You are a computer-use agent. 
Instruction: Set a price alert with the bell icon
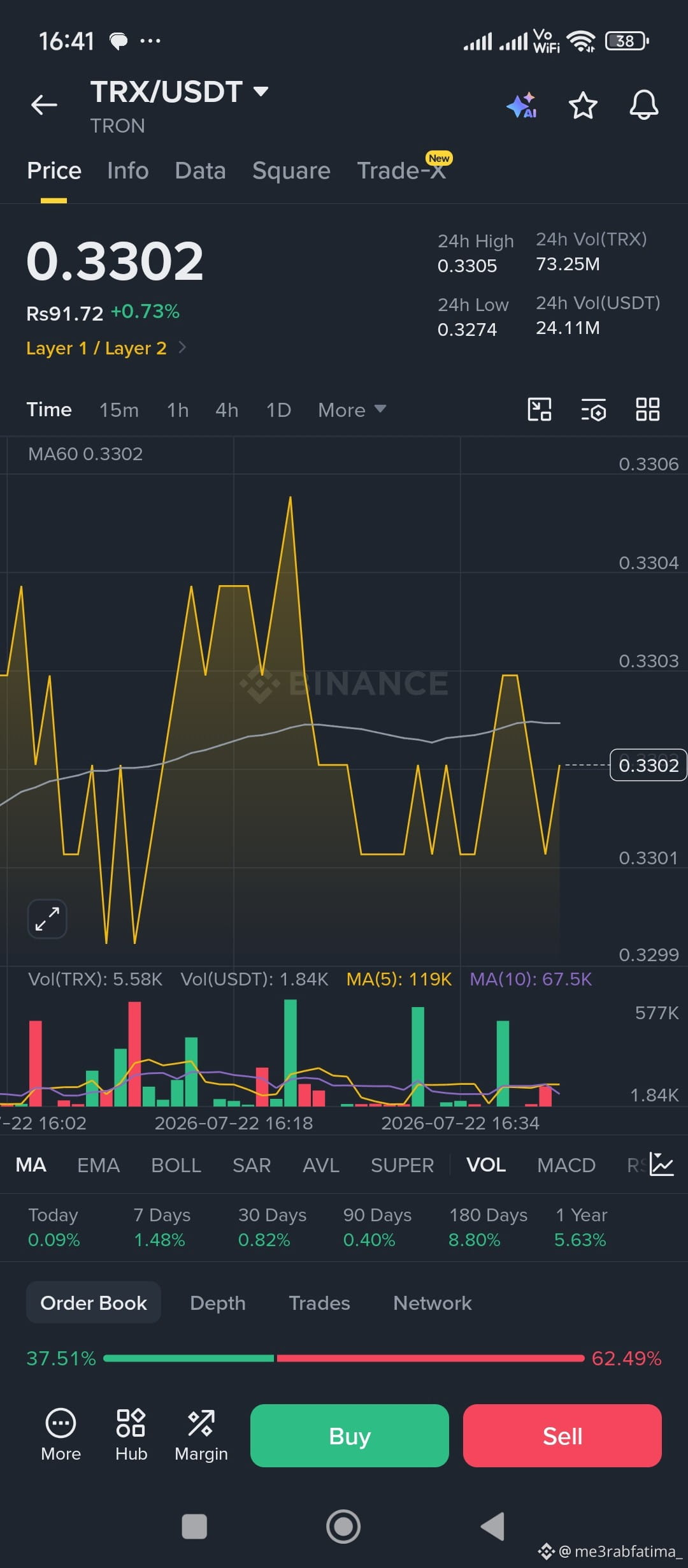(x=644, y=105)
